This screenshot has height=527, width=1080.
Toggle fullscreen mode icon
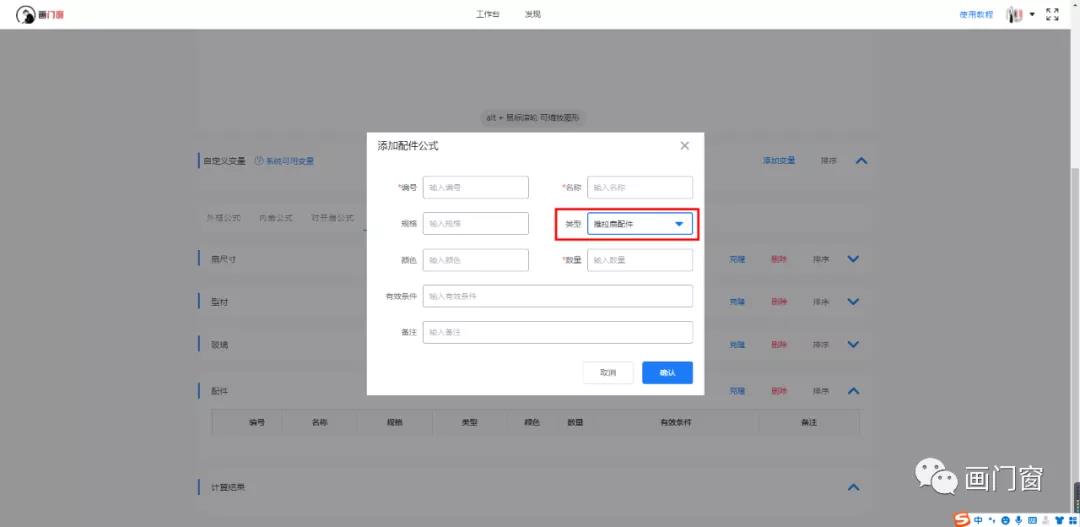pos(1052,14)
